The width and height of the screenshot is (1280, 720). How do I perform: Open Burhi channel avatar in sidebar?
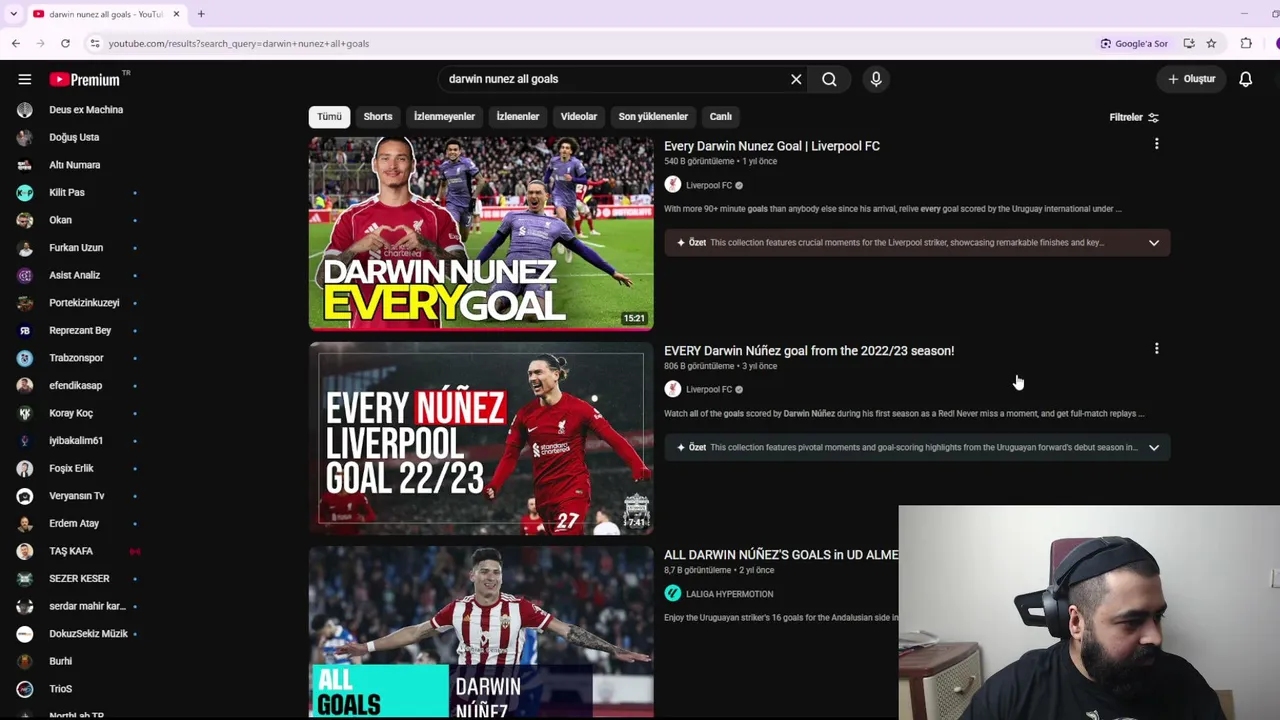click(x=25, y=661)
